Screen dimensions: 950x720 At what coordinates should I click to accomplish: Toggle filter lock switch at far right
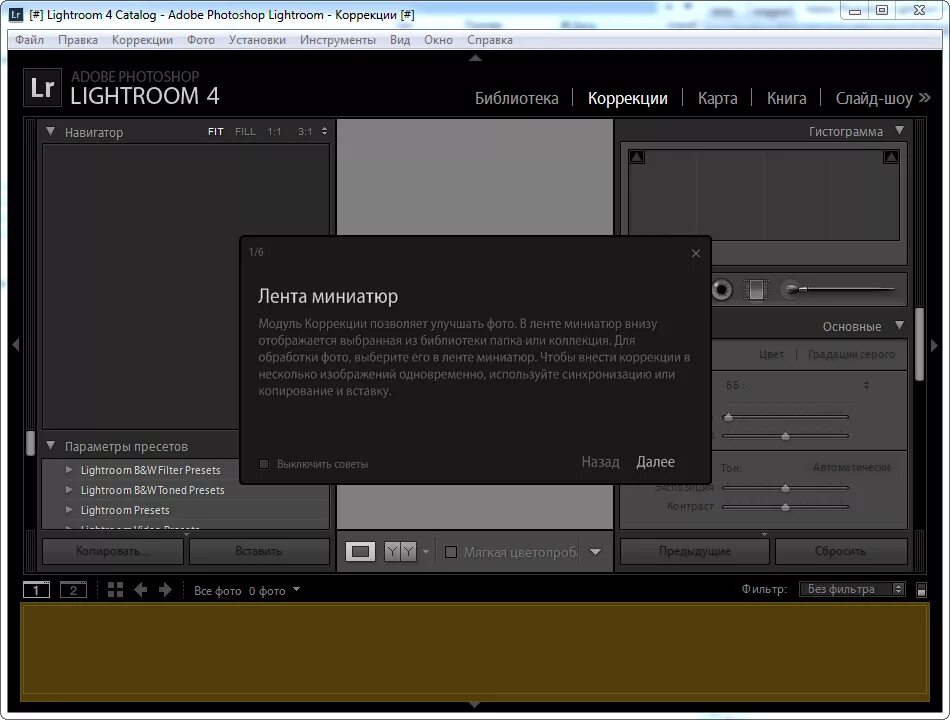(921, 590)
